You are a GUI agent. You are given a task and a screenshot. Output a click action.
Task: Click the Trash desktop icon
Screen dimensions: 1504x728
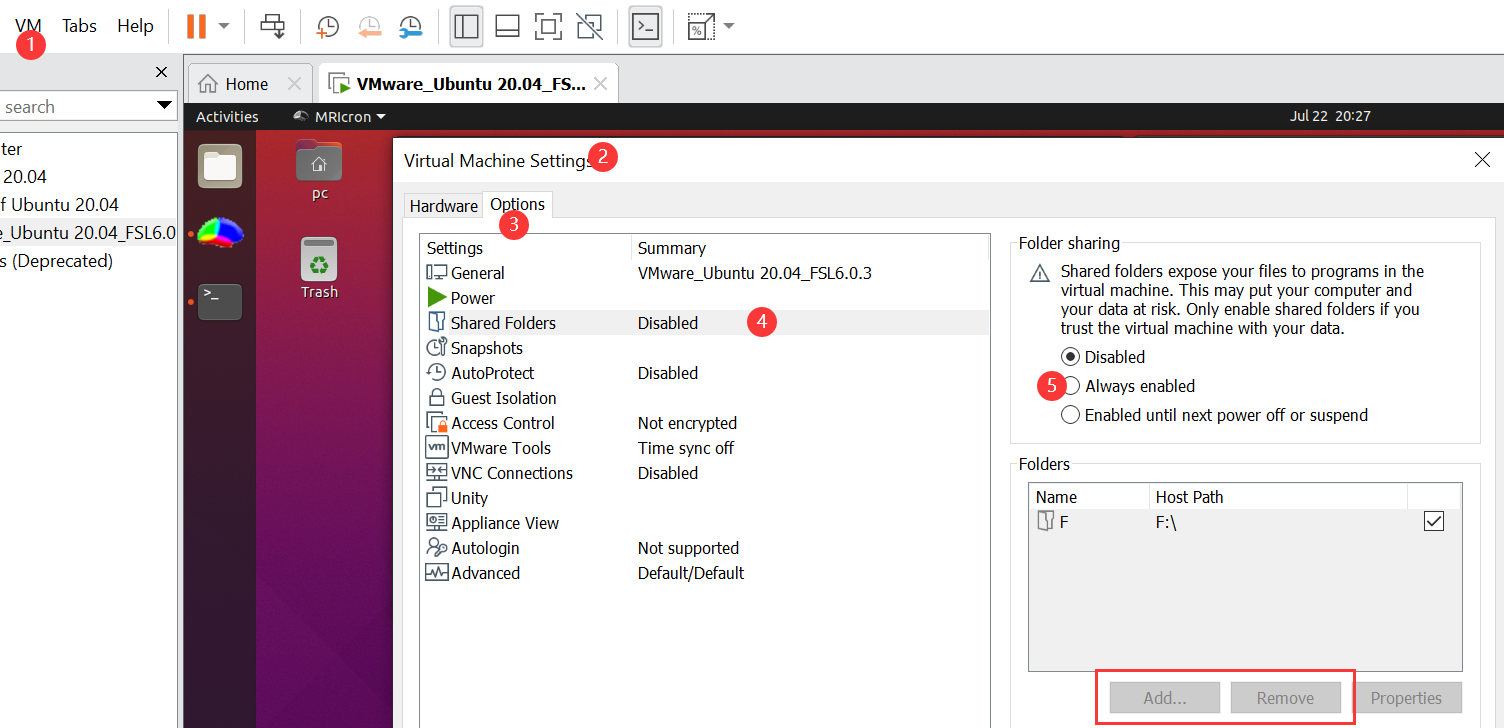(x=319, y=268)
